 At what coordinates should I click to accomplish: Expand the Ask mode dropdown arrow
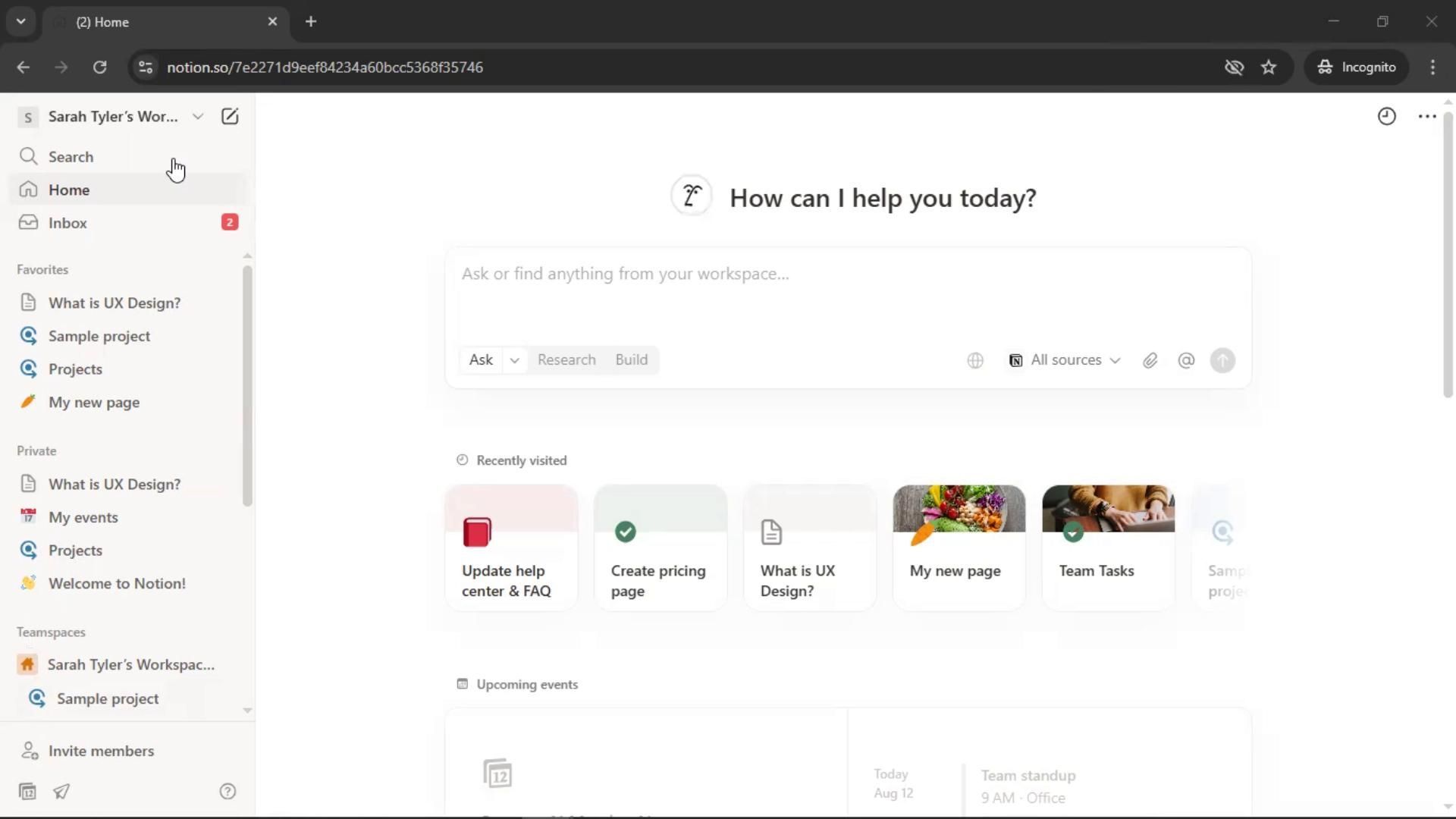click(514, 360)
